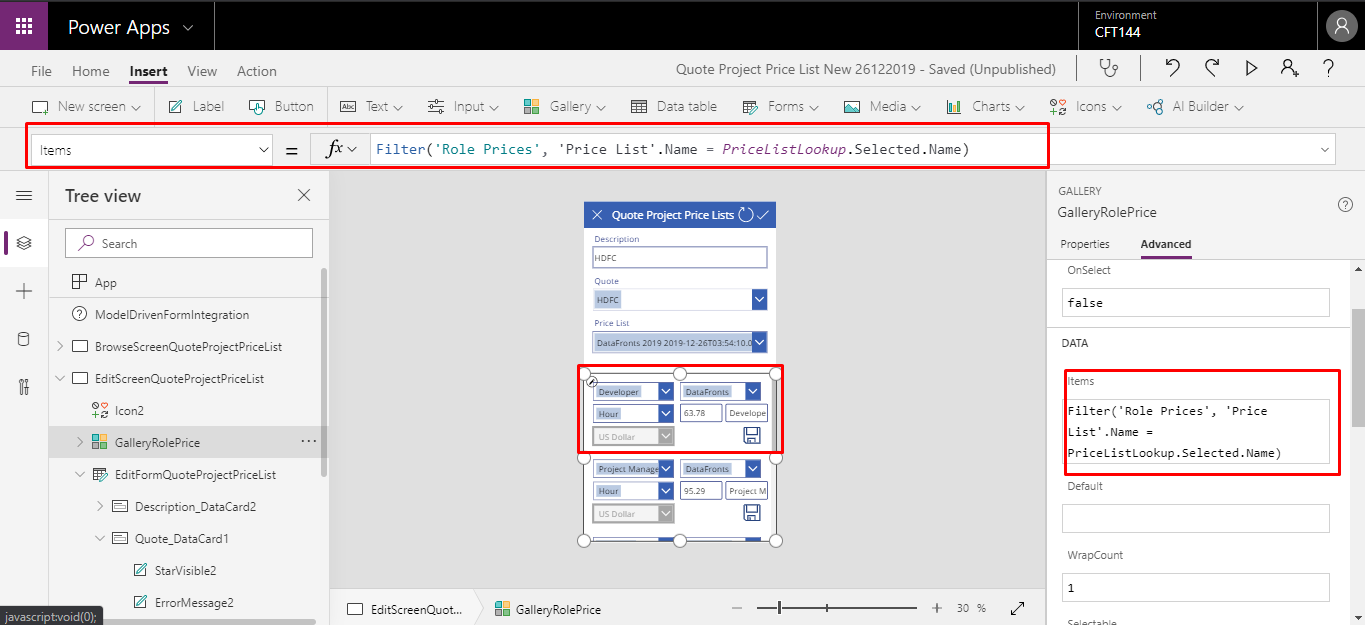Share the app with person icon
This screenshot has width=1365, height=625.
pos(1290,68)
